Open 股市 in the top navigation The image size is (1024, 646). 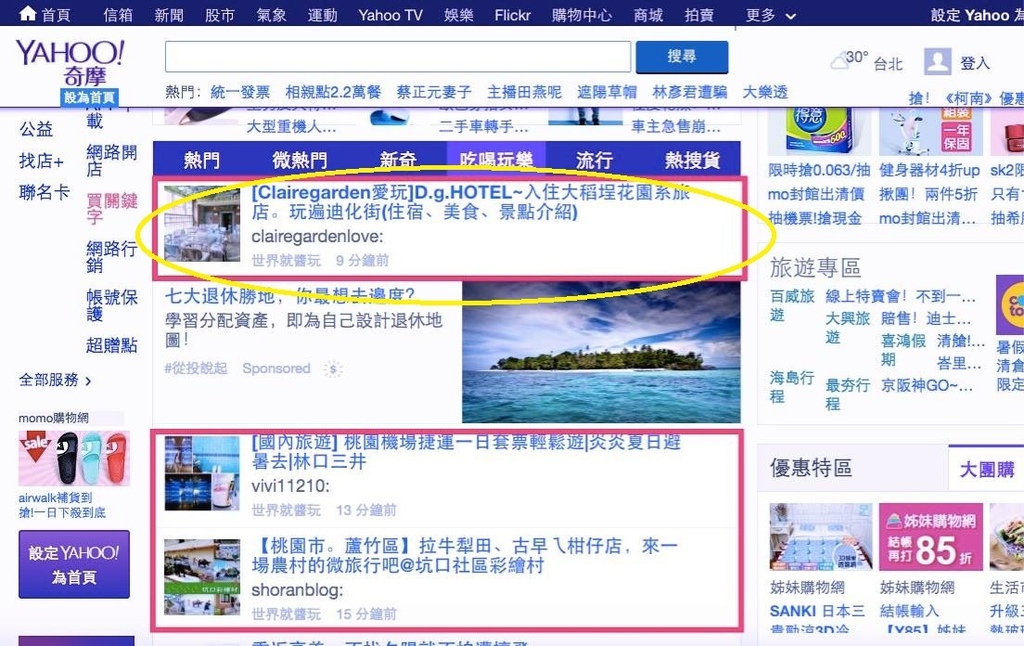pyautogui.click(x=219, y=15)
